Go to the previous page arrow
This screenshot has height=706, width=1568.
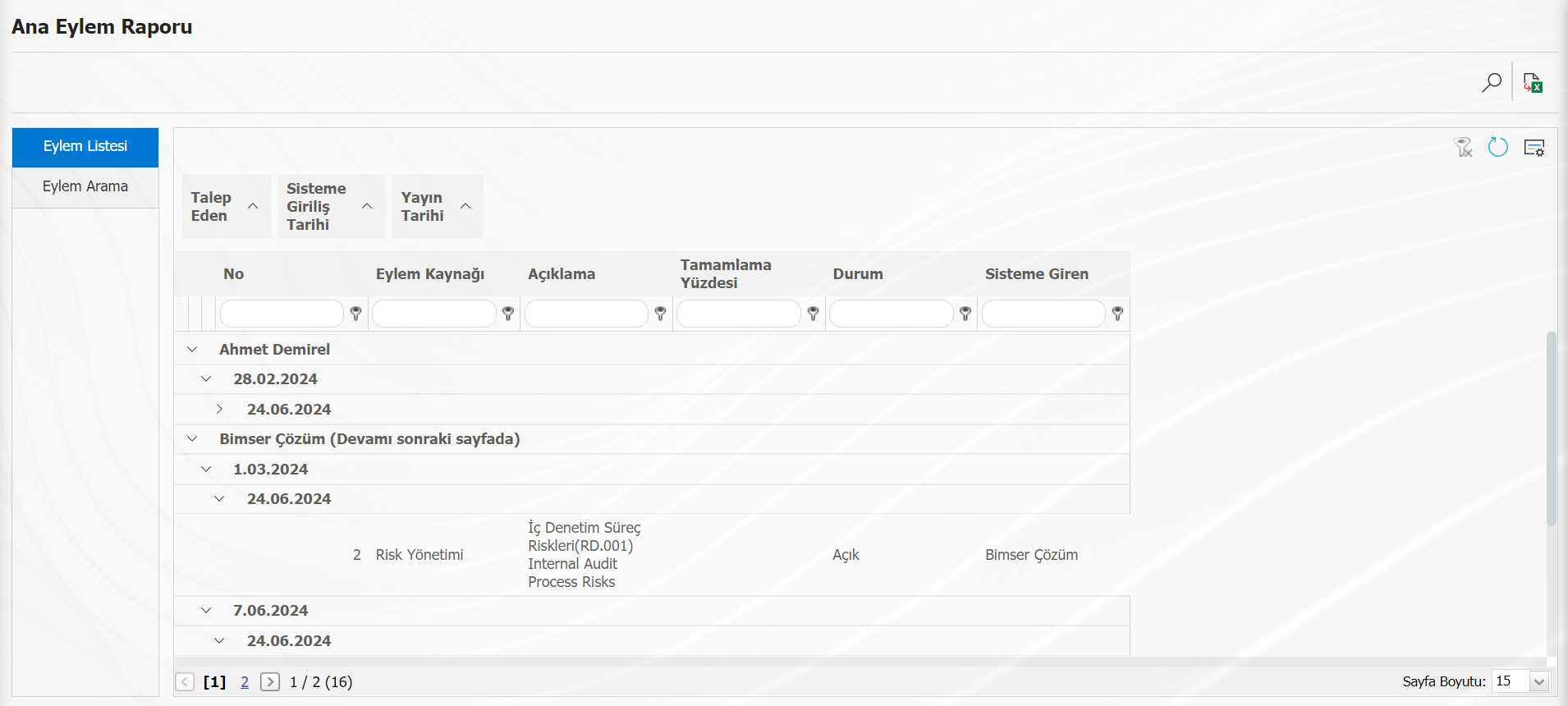point(185,681)
